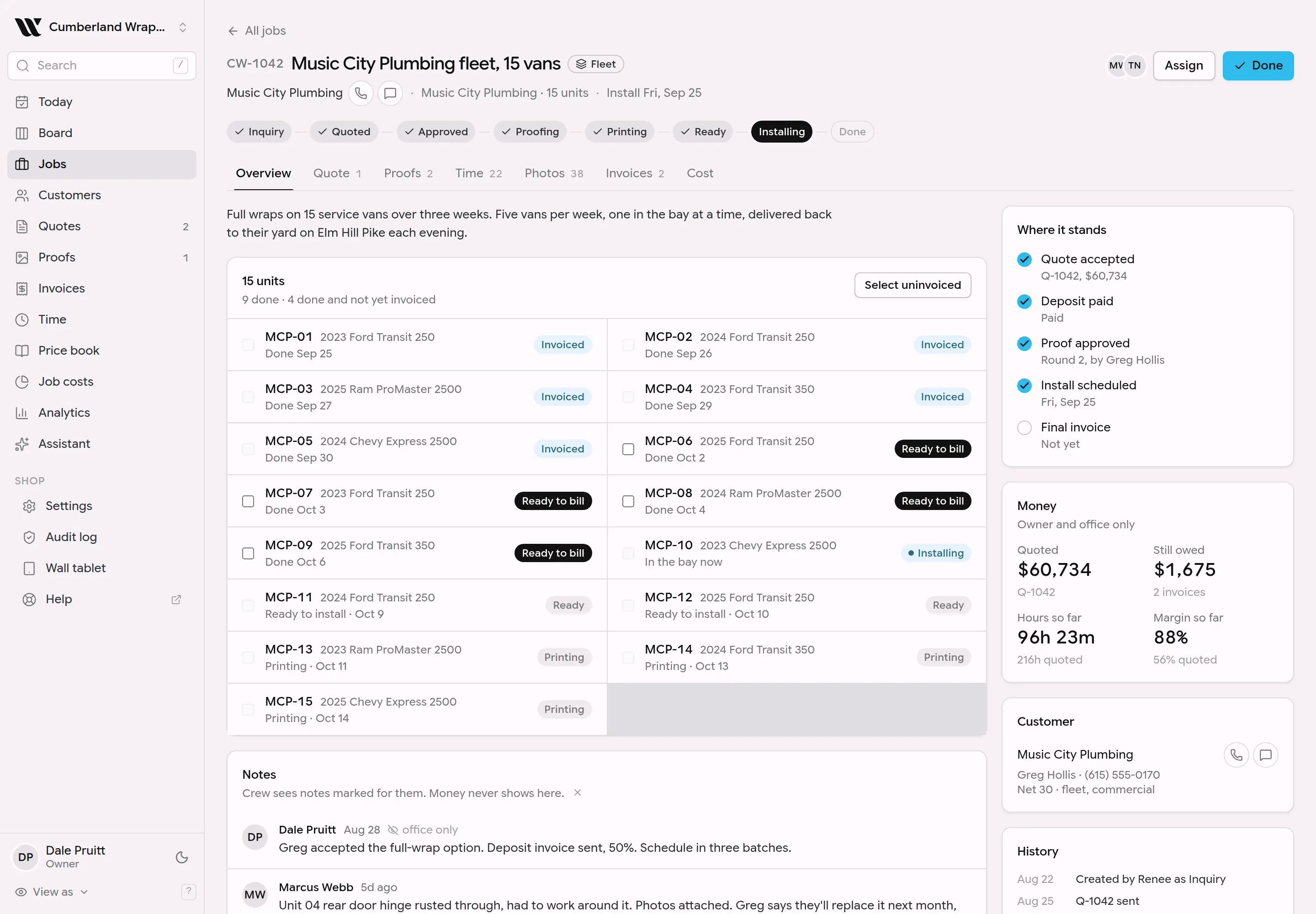1316x914 pixels.
Task: Open the Photos tab
Action: (553, 173)
